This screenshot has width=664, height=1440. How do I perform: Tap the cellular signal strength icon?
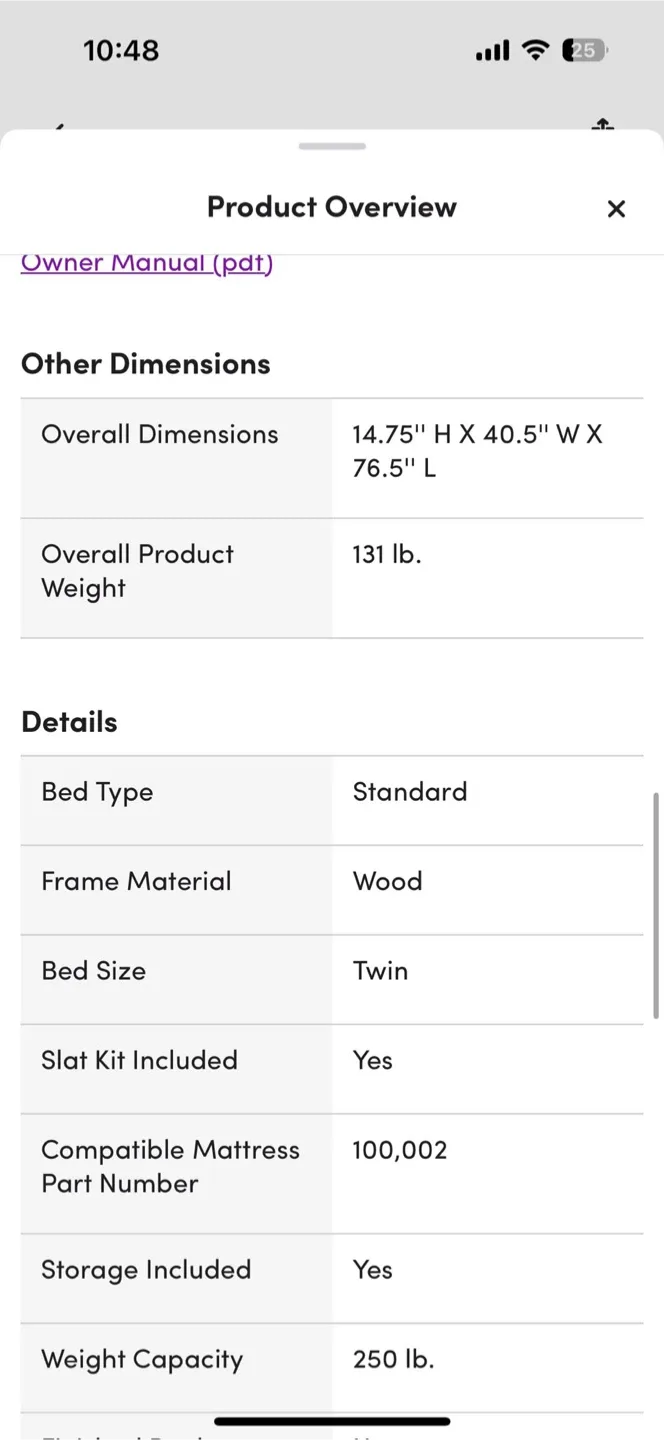point(491,50)
